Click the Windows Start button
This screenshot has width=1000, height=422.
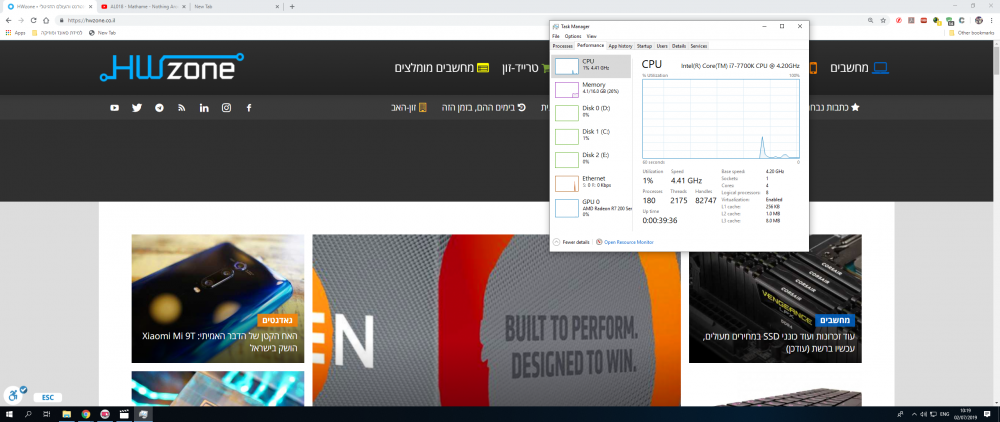tap(9, 414)
